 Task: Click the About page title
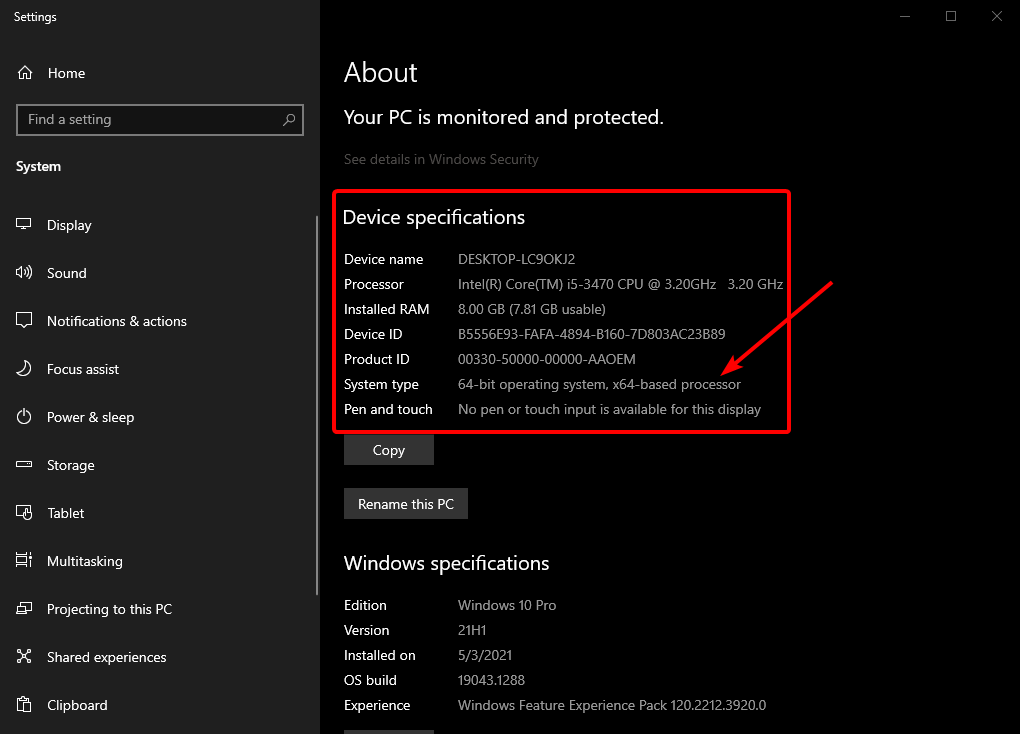coord(381,72)
